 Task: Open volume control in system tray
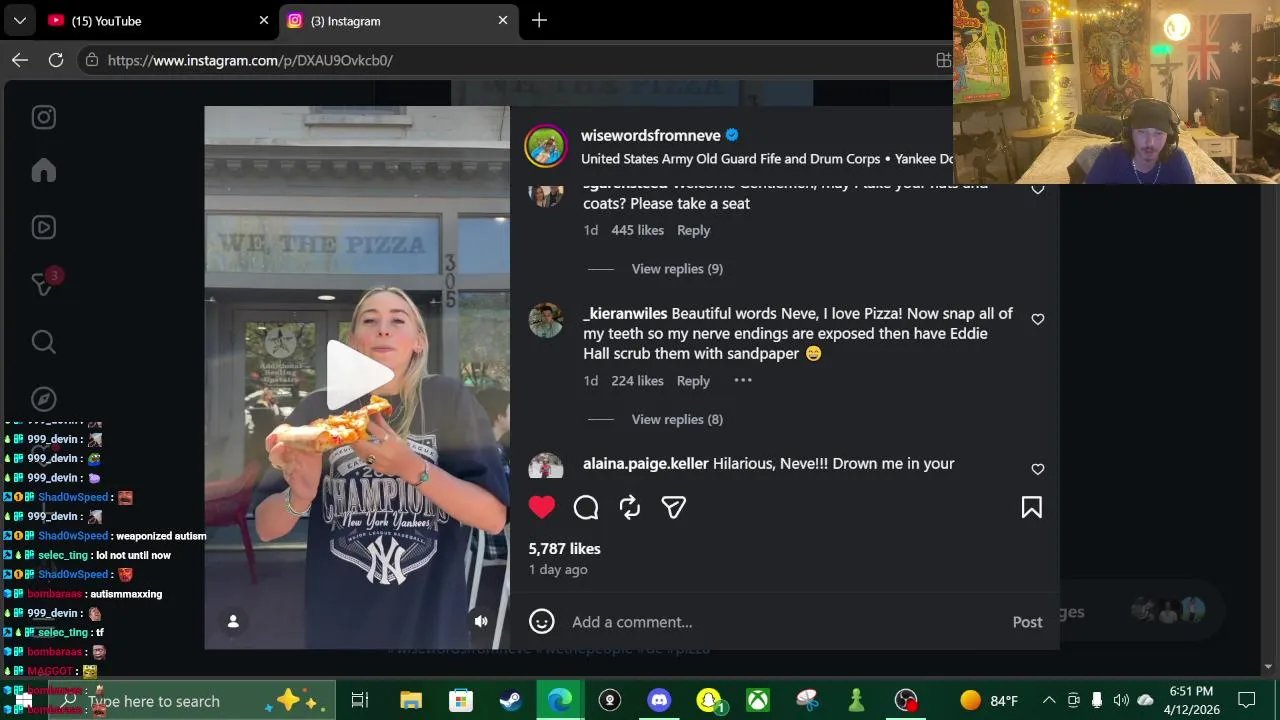(x=1121, y=701)
